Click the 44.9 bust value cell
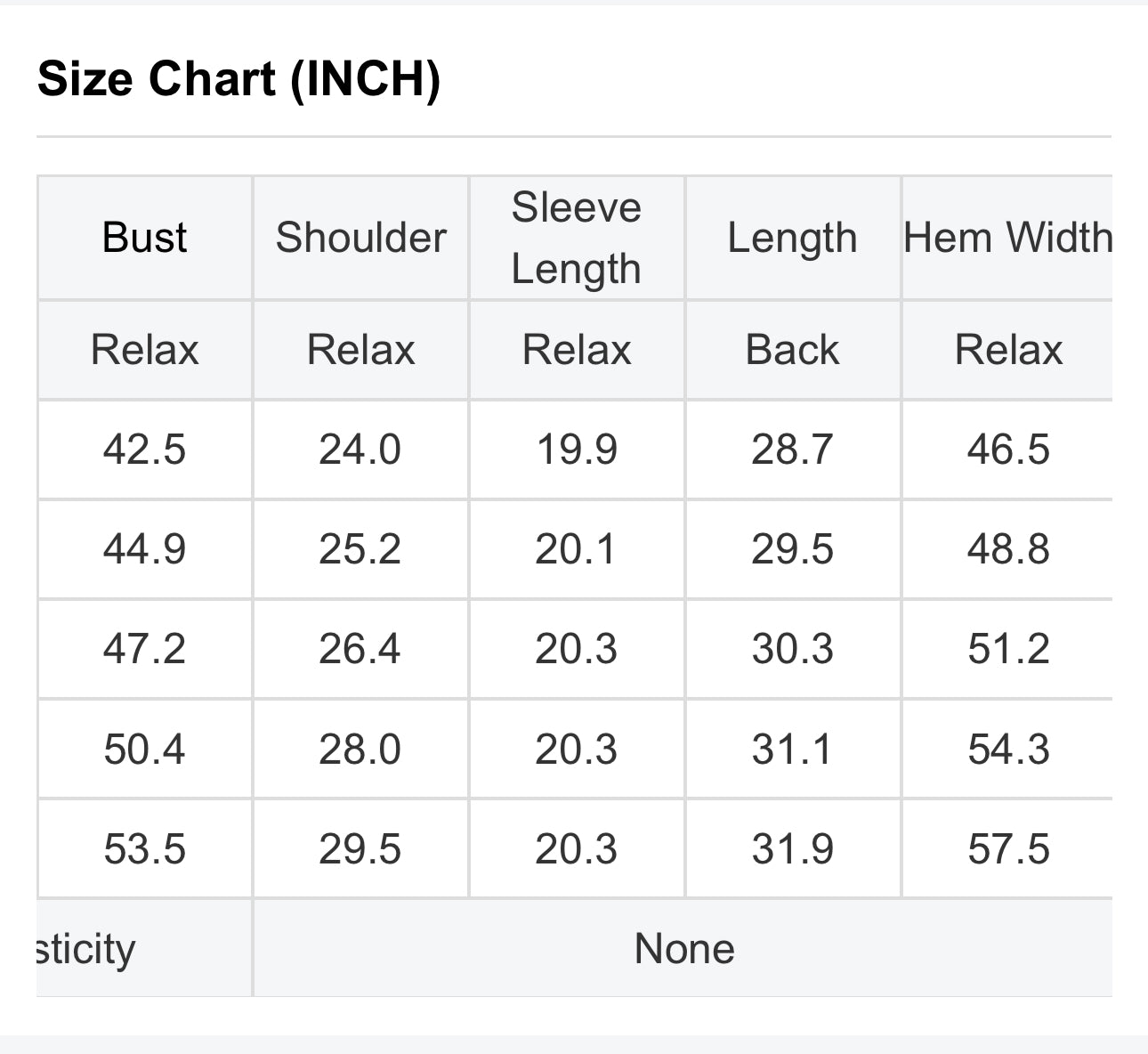Viewport: 1148px width, 1054px height. [145, 549]
